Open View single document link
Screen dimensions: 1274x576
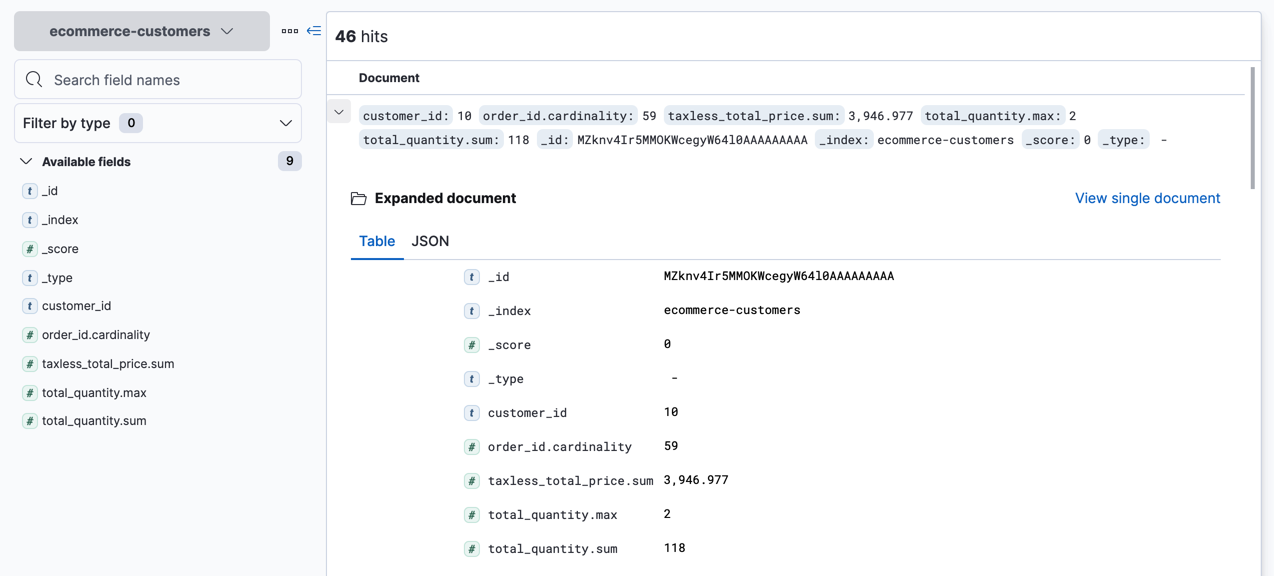pos(1147,198)
